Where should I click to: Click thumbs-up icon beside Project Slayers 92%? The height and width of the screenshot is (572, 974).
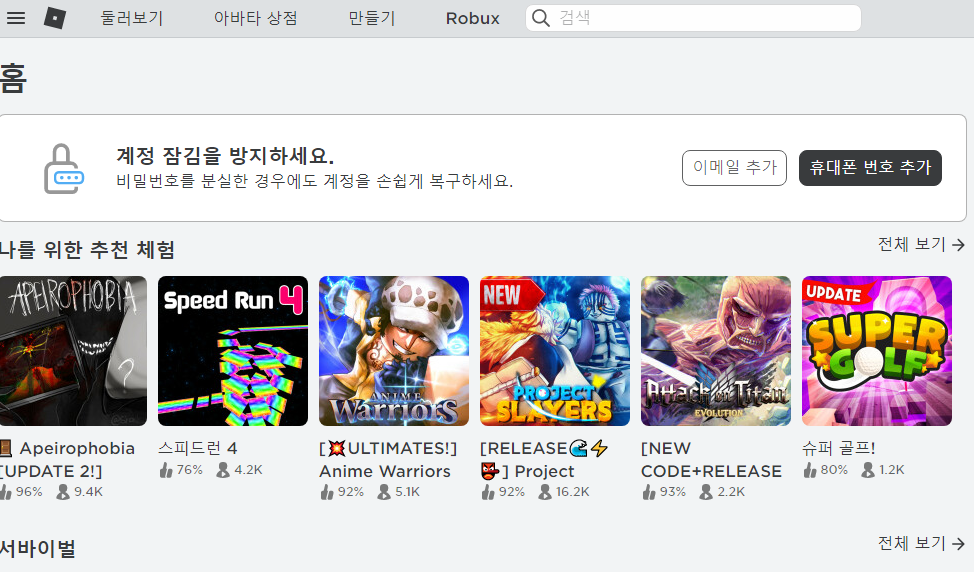488,492
